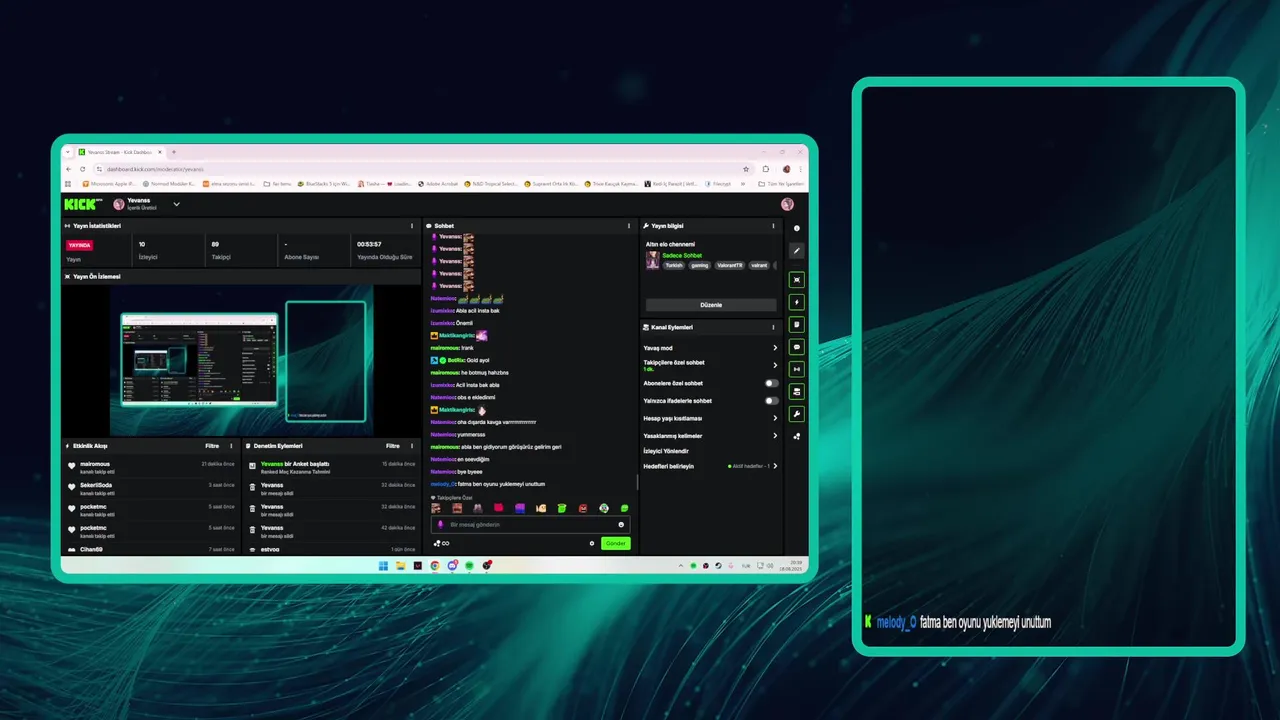Click the Botrix Gold ayol message

coord(460,360)
